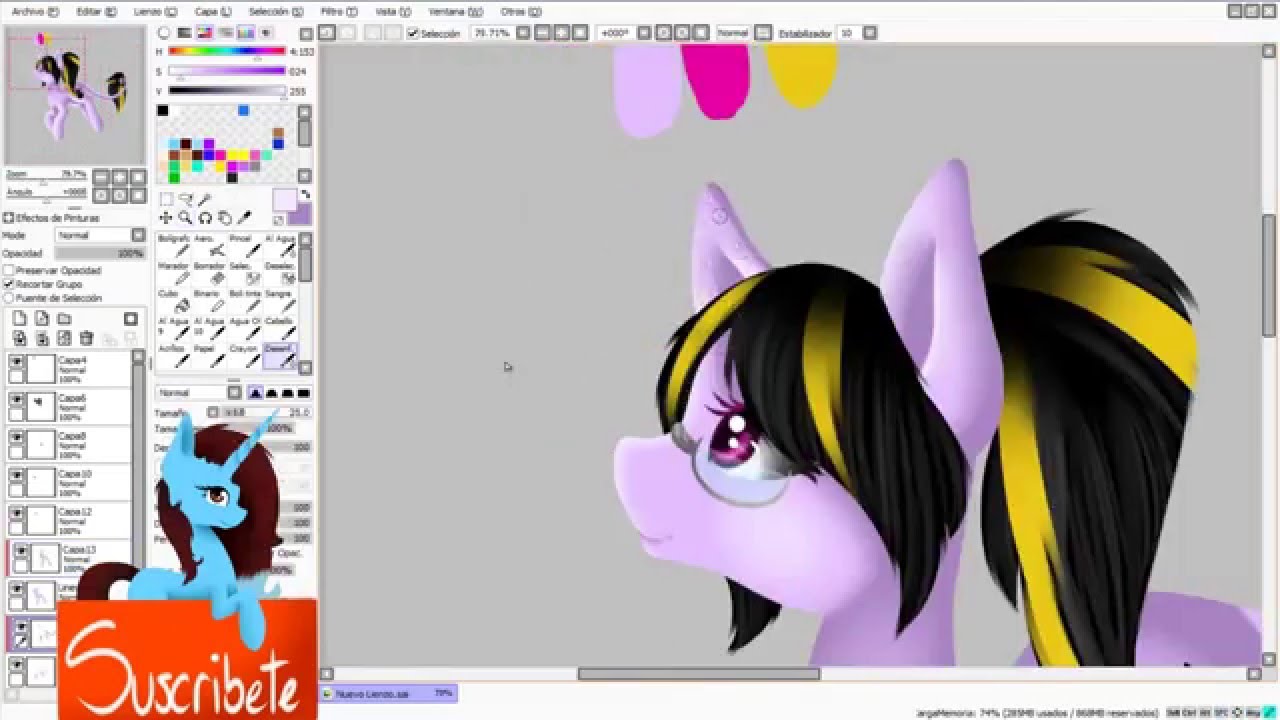Delete layer using trash icon
The height and width of the screenshot is (720, 1280).
pyautogui.click(x=86, y=339)
